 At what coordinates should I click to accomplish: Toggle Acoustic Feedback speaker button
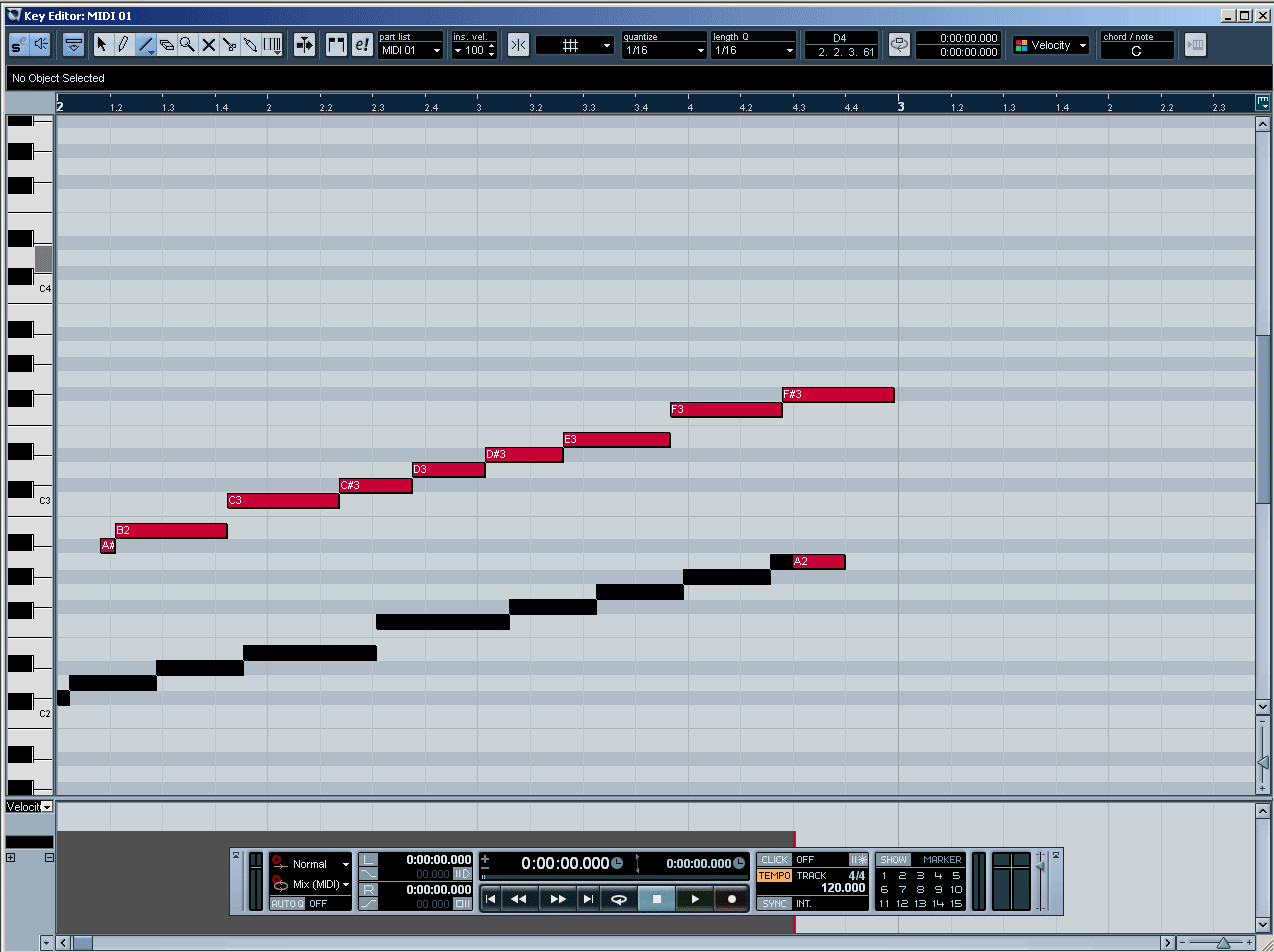pyautogui.click(x=41, y=45)
